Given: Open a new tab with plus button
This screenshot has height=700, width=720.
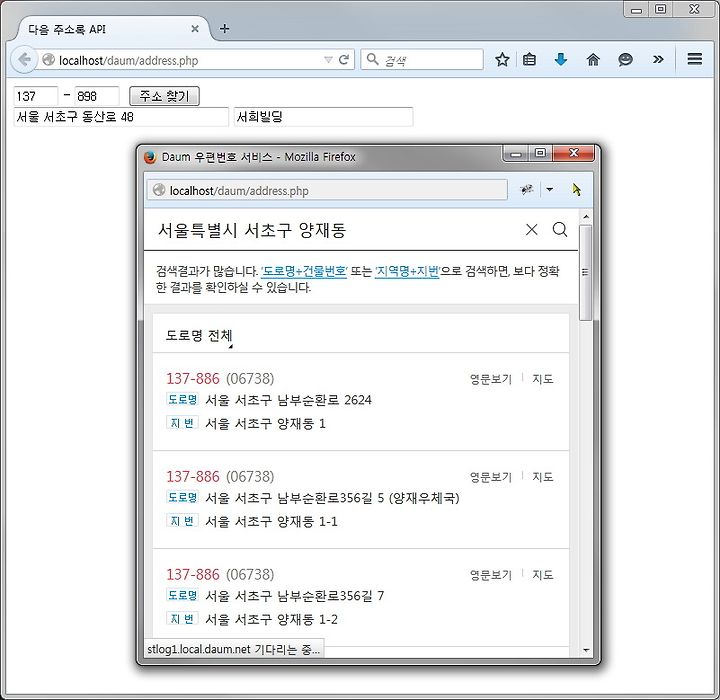Looking at the screenshot, I should 224,29.
